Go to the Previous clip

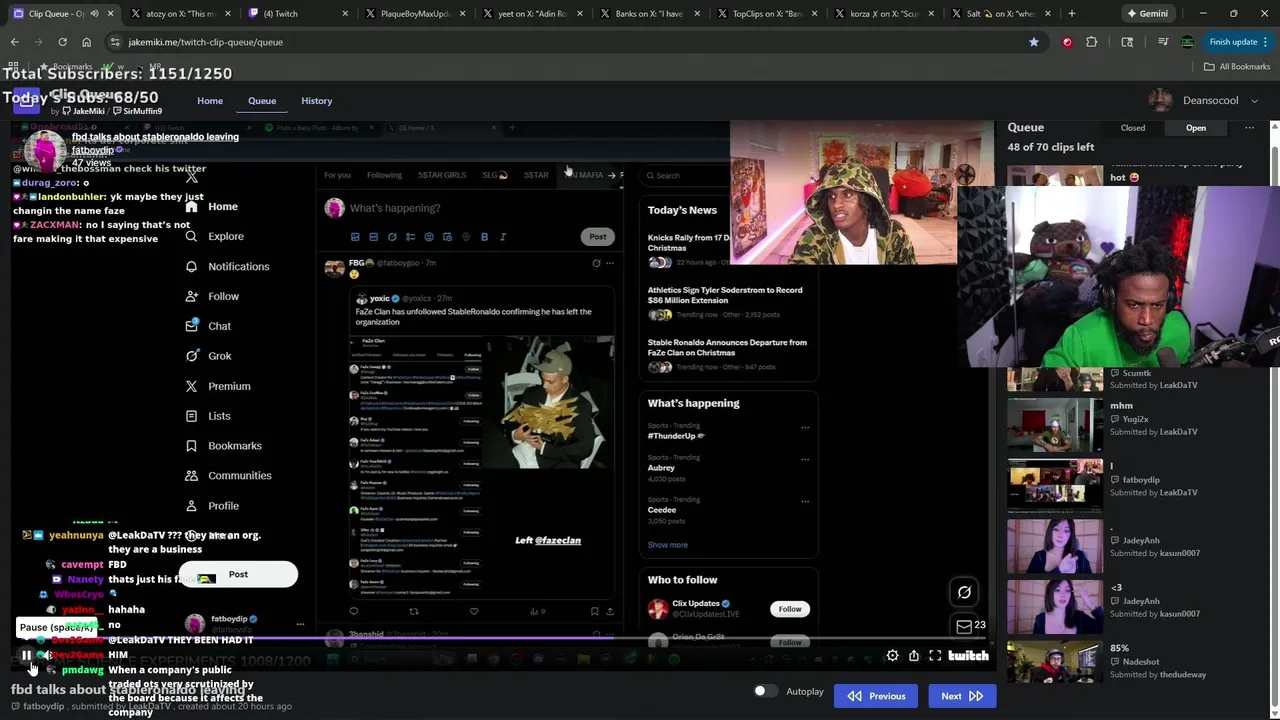(x=876, y=696)
